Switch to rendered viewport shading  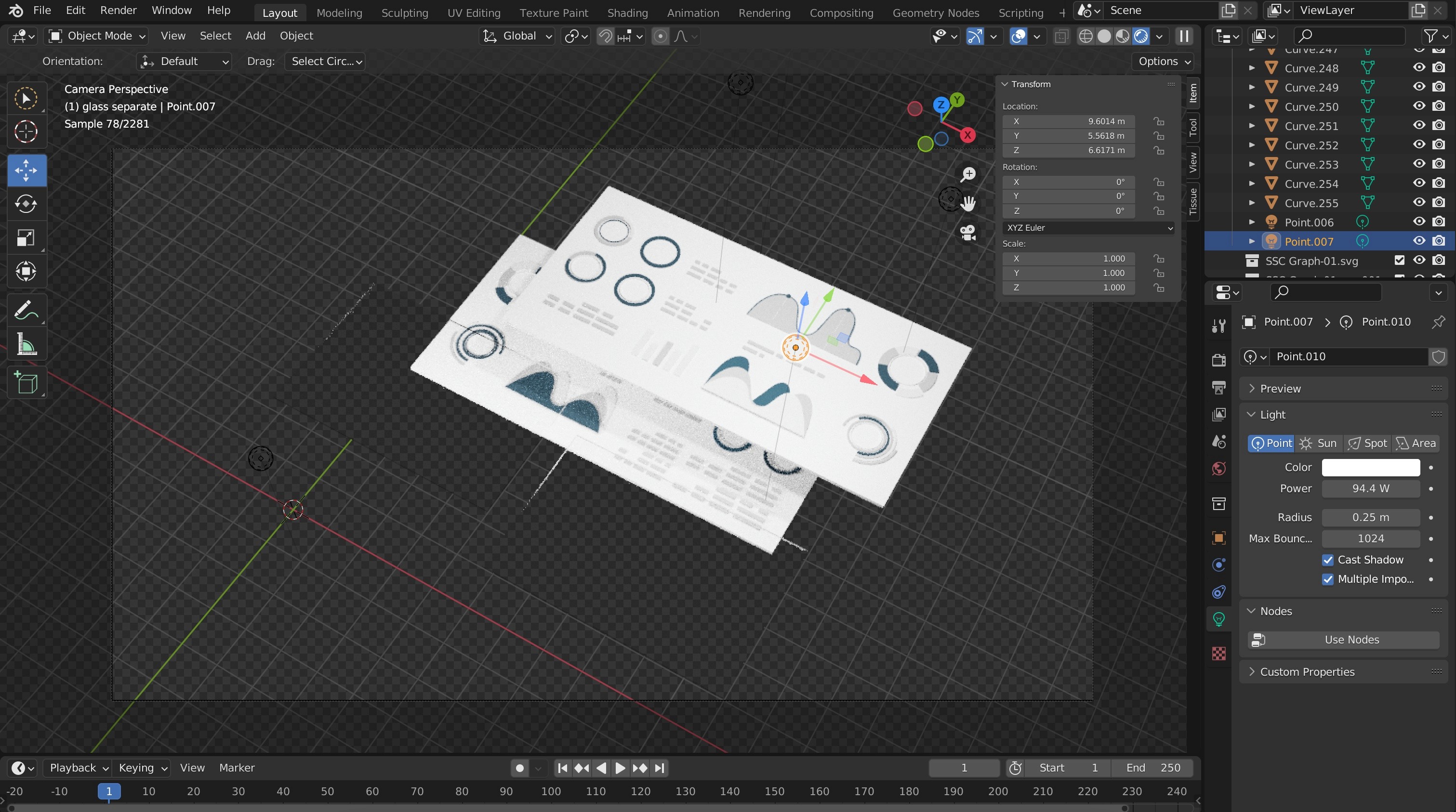(x=1141, y=37)
